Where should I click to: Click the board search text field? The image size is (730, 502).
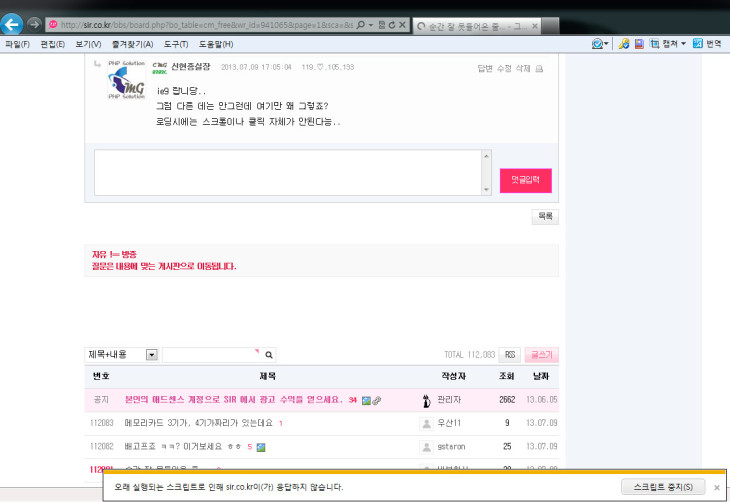click(x=211, y=355)
